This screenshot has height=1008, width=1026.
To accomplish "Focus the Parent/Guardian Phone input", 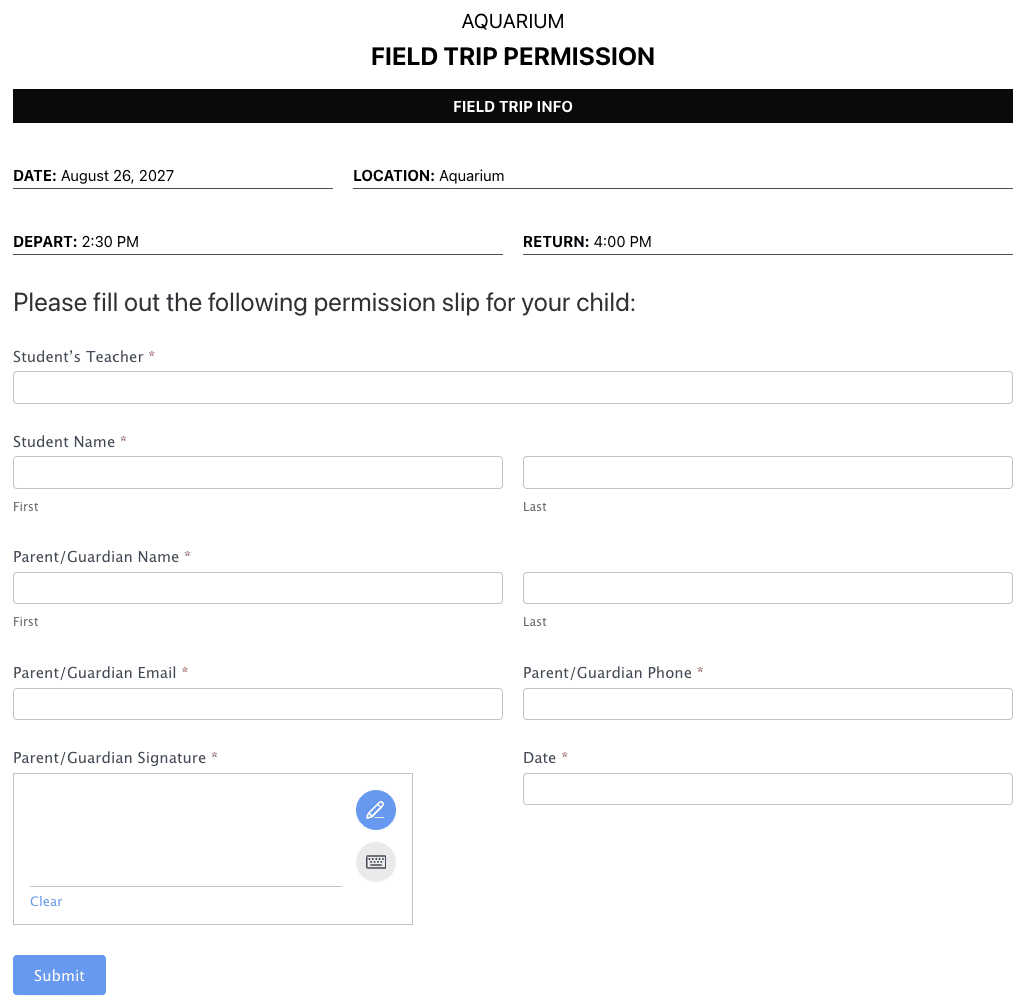I will [767, 704].
